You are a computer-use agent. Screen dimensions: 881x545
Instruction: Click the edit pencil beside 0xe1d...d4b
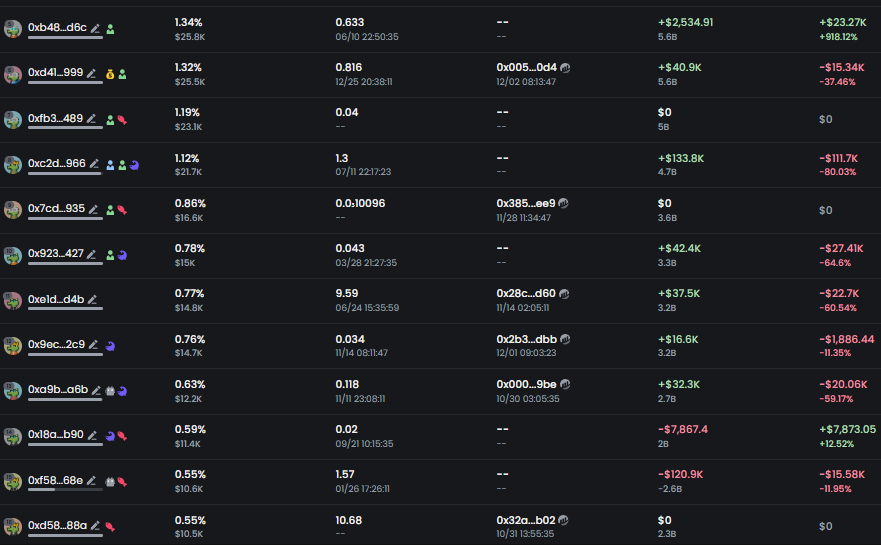(93, 300)
